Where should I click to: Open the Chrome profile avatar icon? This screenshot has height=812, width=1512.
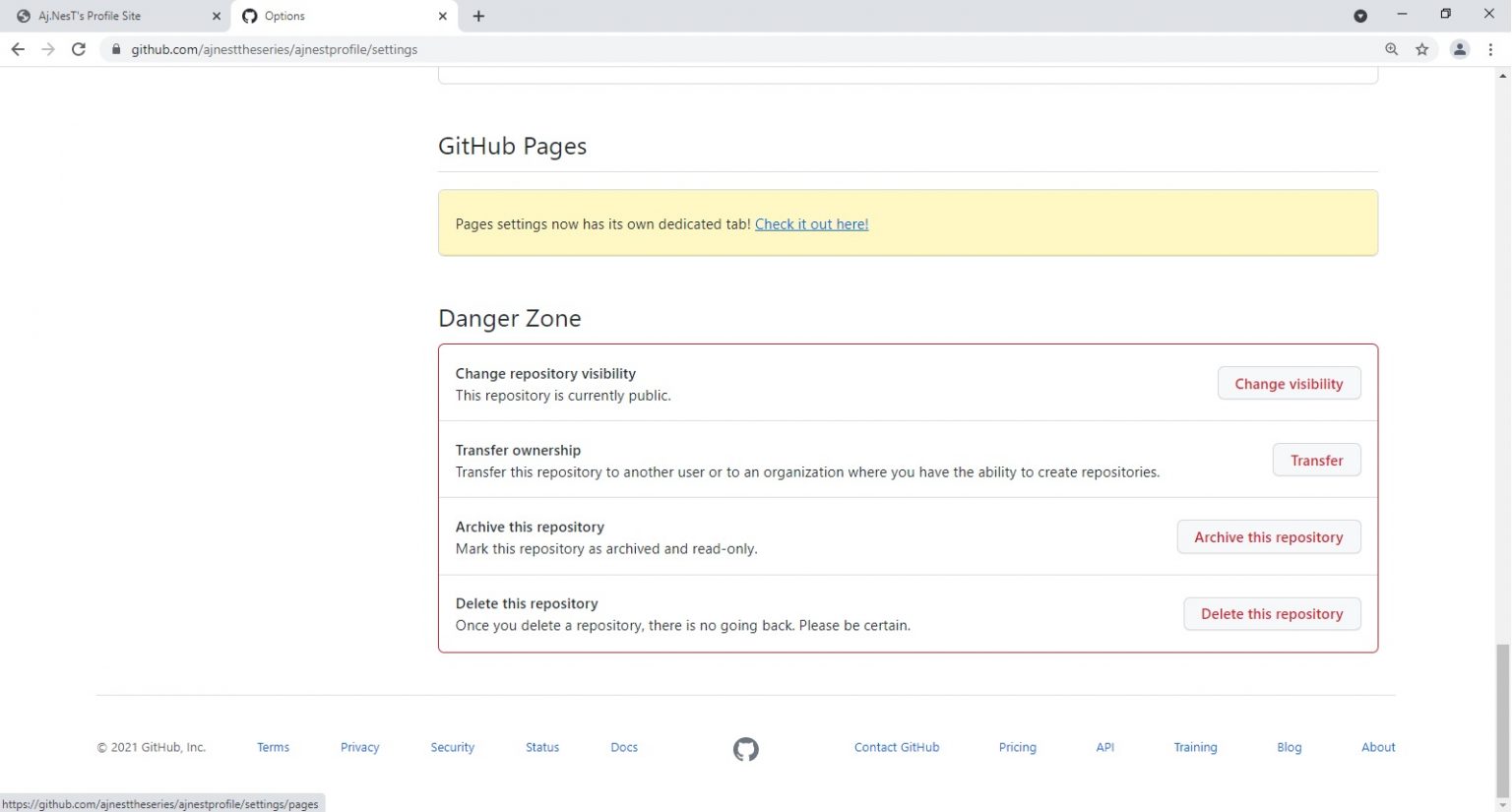coord(1459,49)
